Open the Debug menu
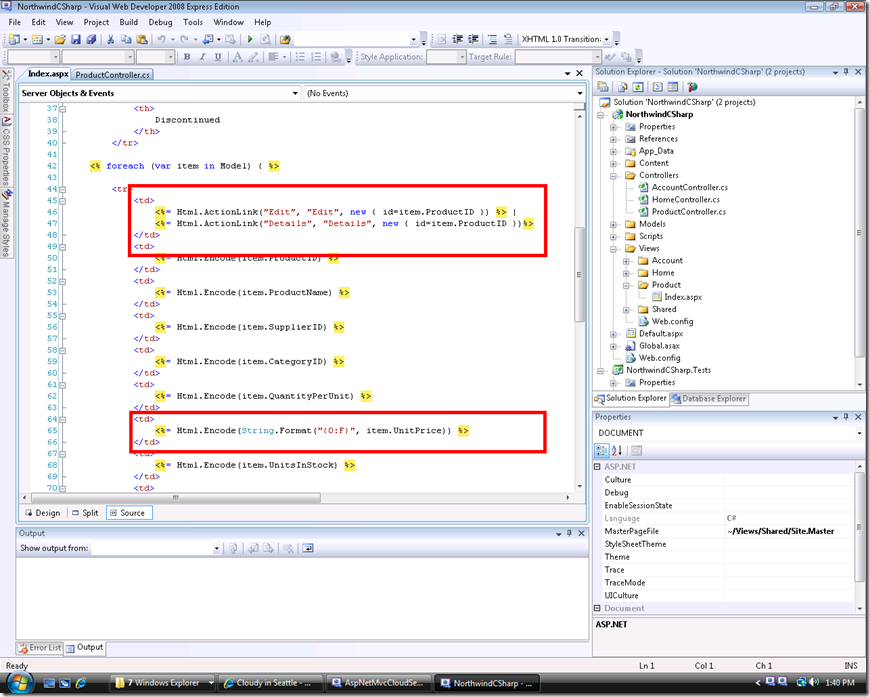Screen dimensions: 870x697 [160, 22]
